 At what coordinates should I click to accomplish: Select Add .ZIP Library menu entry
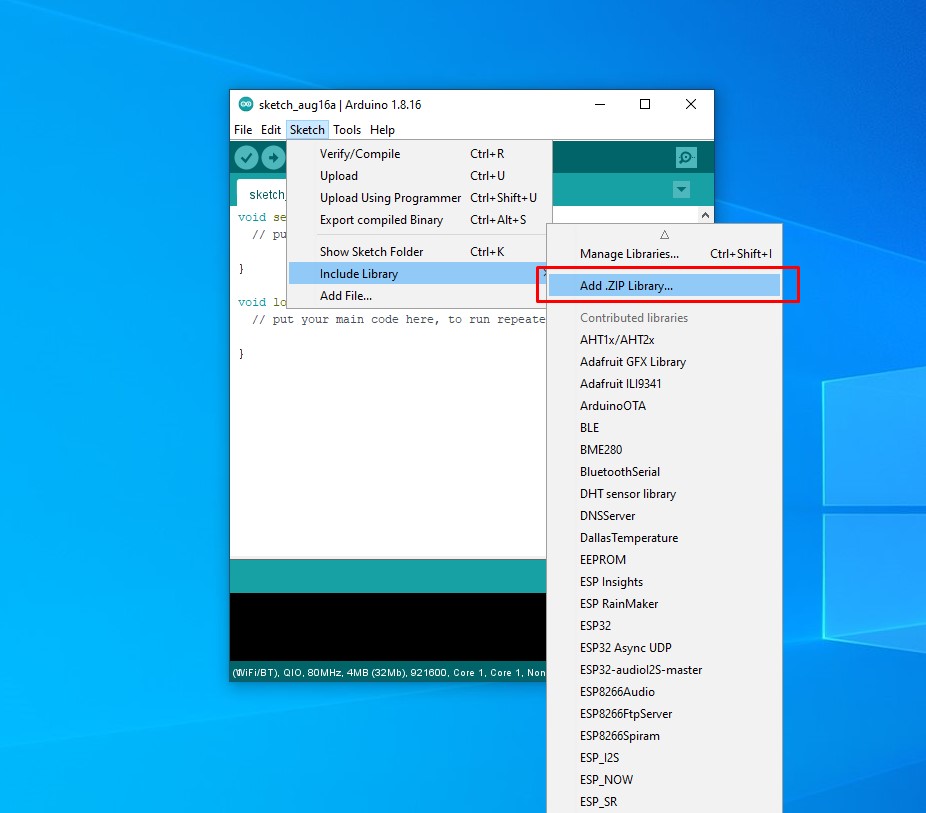(626, 286)
